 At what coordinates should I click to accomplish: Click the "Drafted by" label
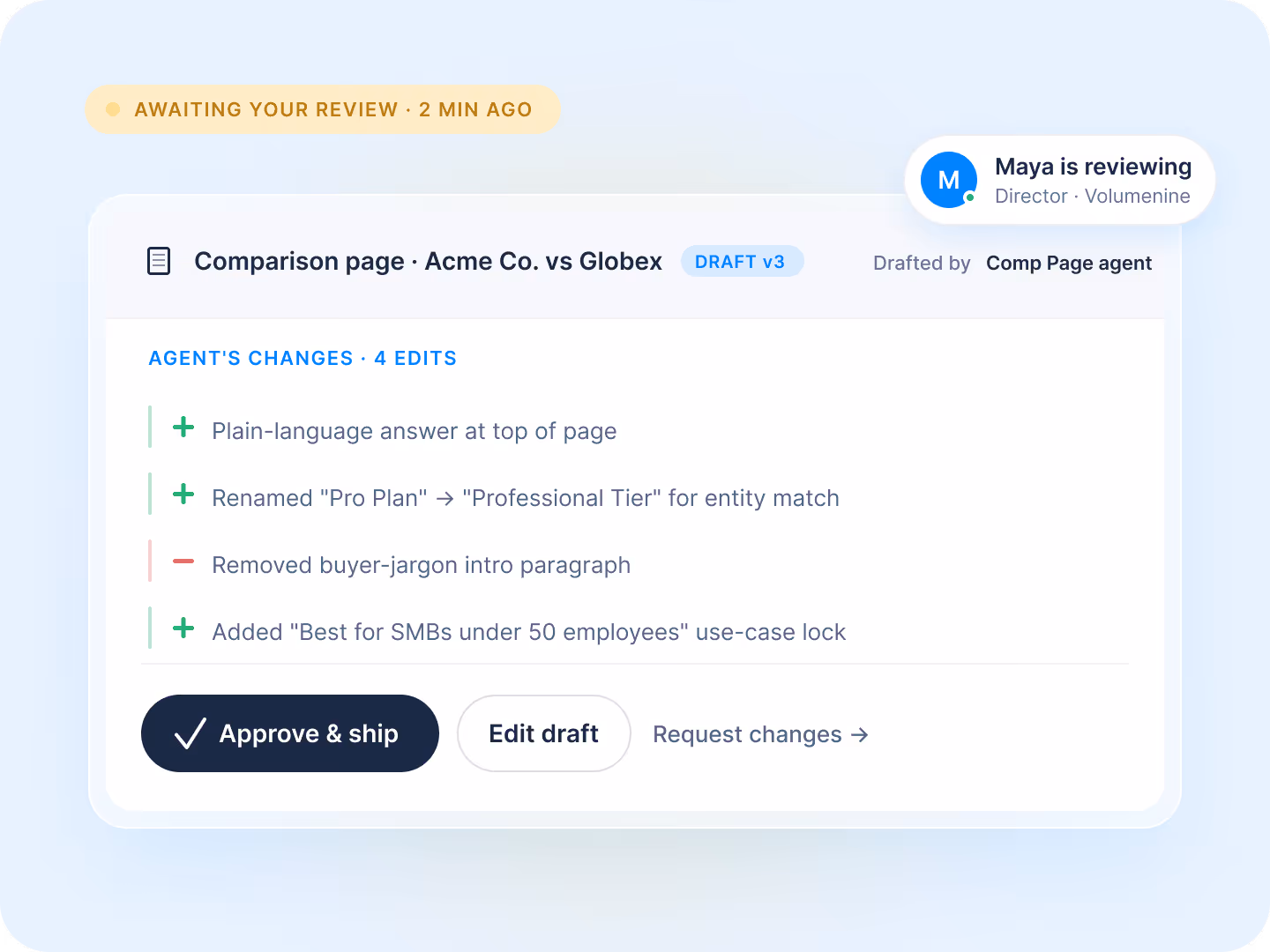[922, 263]
